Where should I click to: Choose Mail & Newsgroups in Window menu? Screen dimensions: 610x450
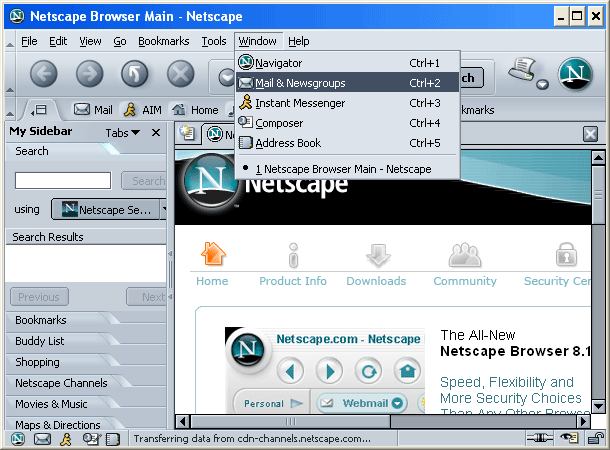347,82
